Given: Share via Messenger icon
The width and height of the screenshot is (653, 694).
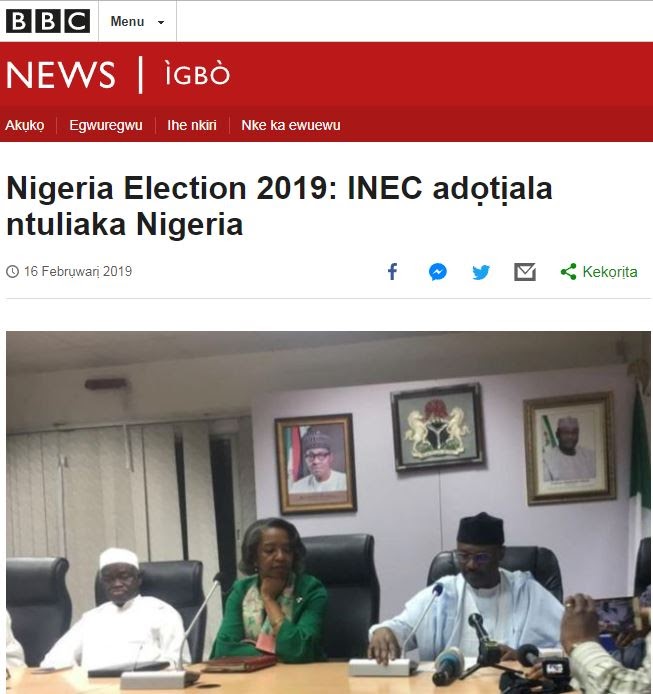Looking at the screenshot, I should click(x=437, y=272).
